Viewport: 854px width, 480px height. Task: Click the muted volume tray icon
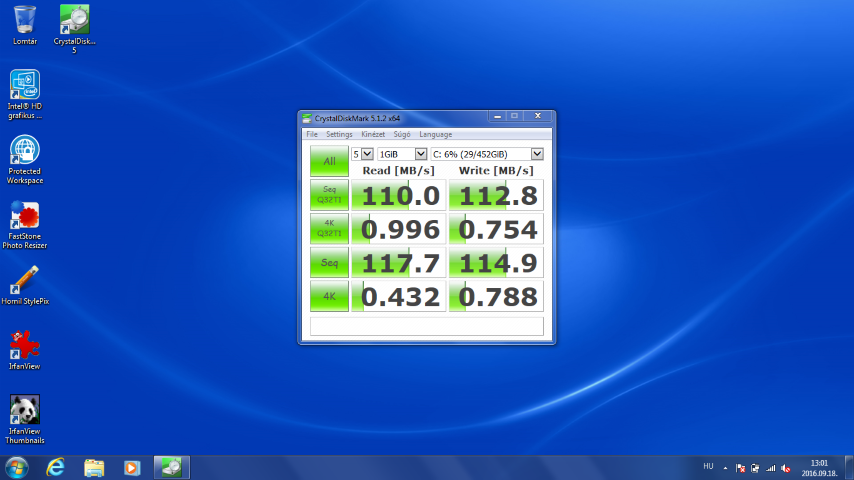(x=786, y=468)
